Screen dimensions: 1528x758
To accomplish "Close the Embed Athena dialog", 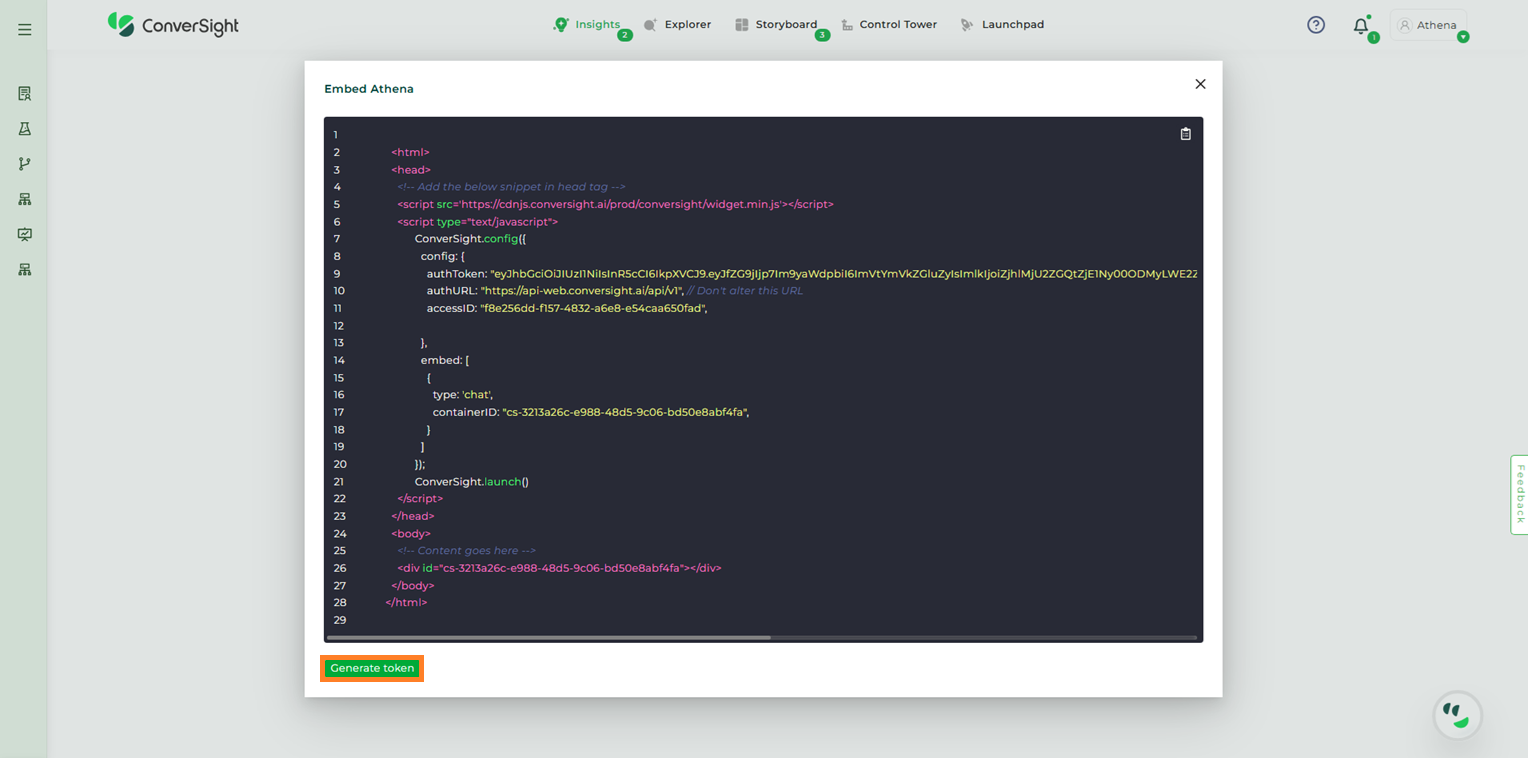I will pos(1200,84).
